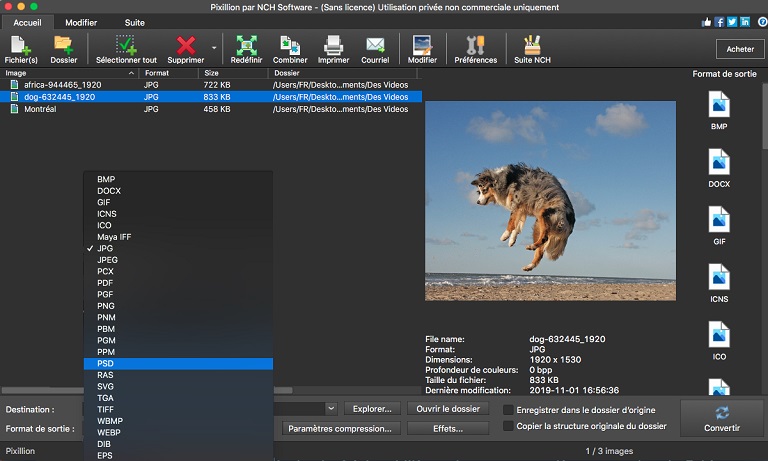Sort list by Image column header
The image size is (768, 461).
point(70,73)
